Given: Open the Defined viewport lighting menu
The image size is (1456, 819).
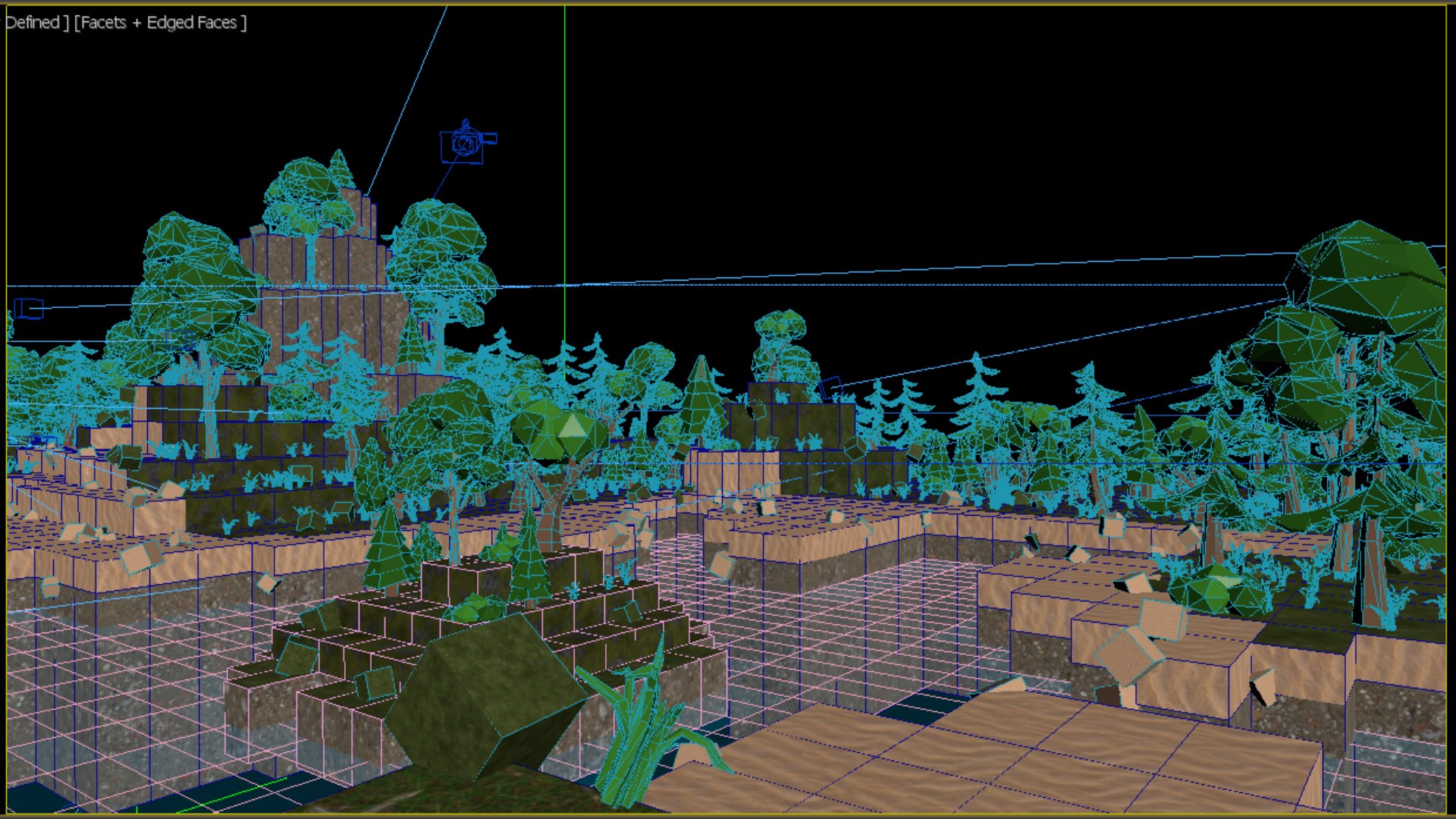Looking at the screenshot, I should click(37, 23).
